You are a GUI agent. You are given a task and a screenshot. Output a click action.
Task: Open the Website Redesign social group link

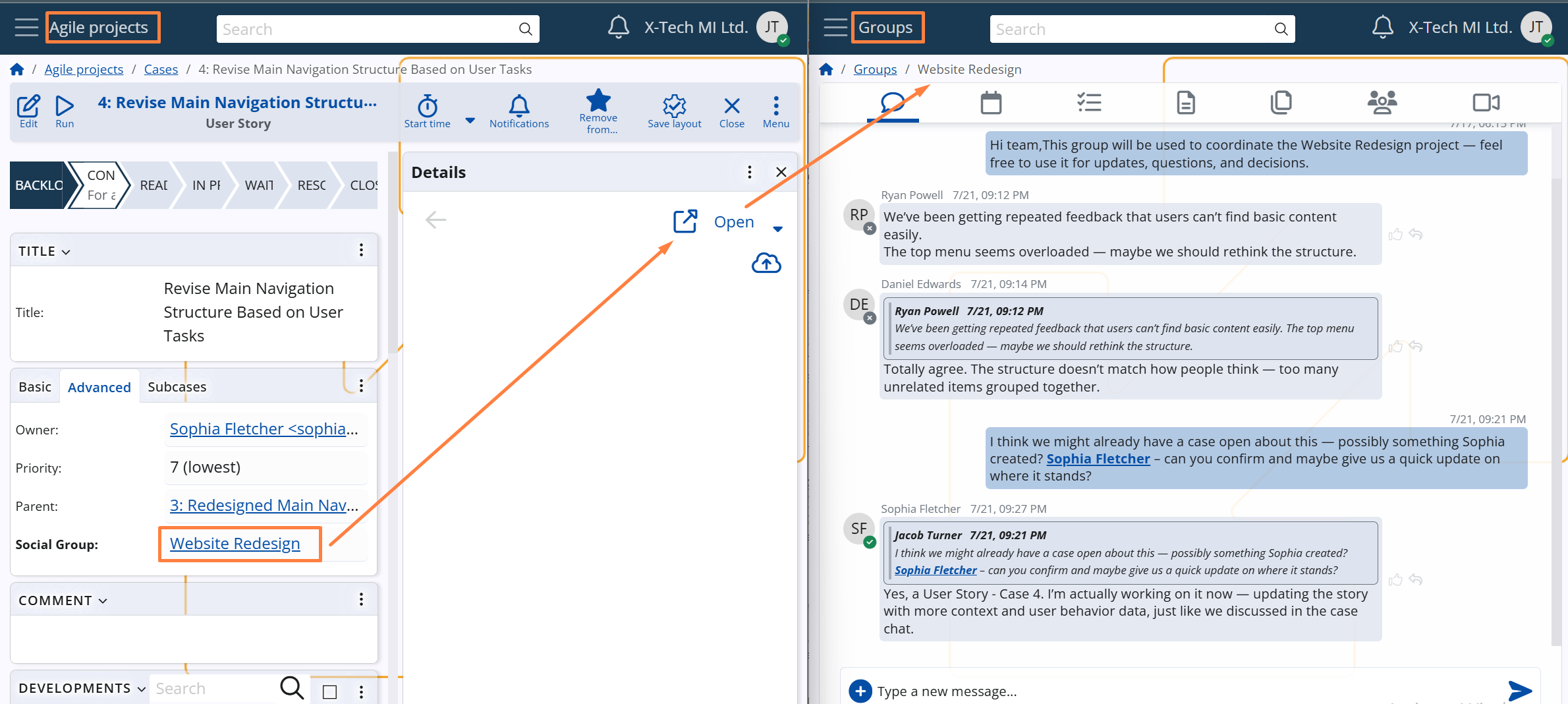click(235, 543)
